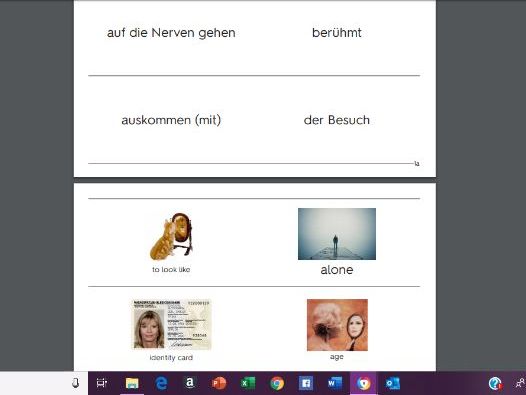Open the Get Help icon in the system tray

pyautogui.click(x=495, y=383)
